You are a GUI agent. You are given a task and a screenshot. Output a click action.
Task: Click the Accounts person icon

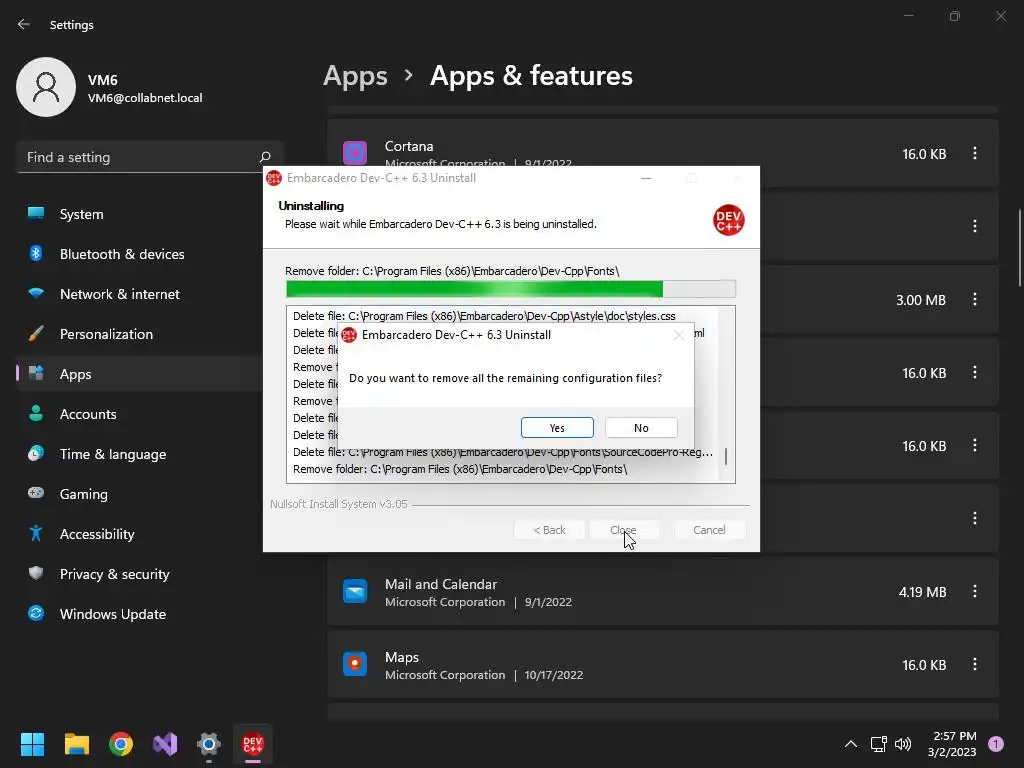point(36,413)
